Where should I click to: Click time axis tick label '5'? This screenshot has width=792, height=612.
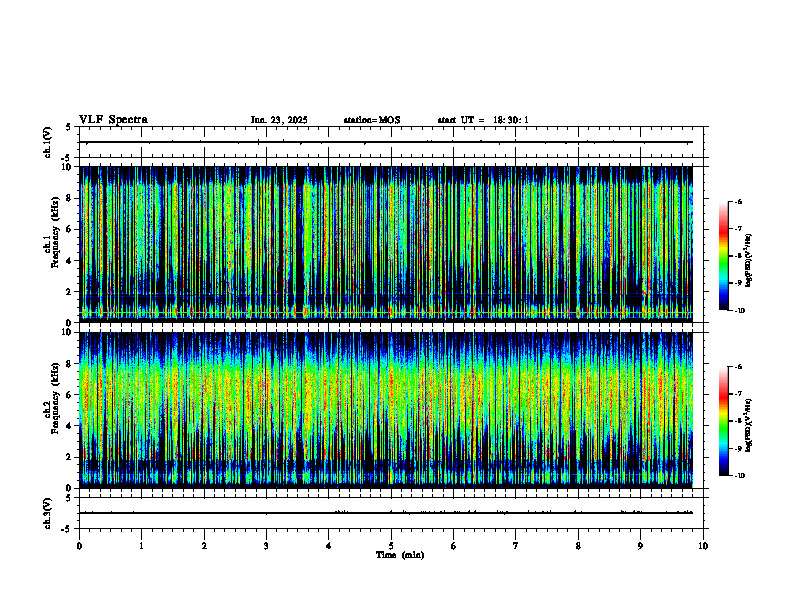pyautogui.click(x=391, y=546)
